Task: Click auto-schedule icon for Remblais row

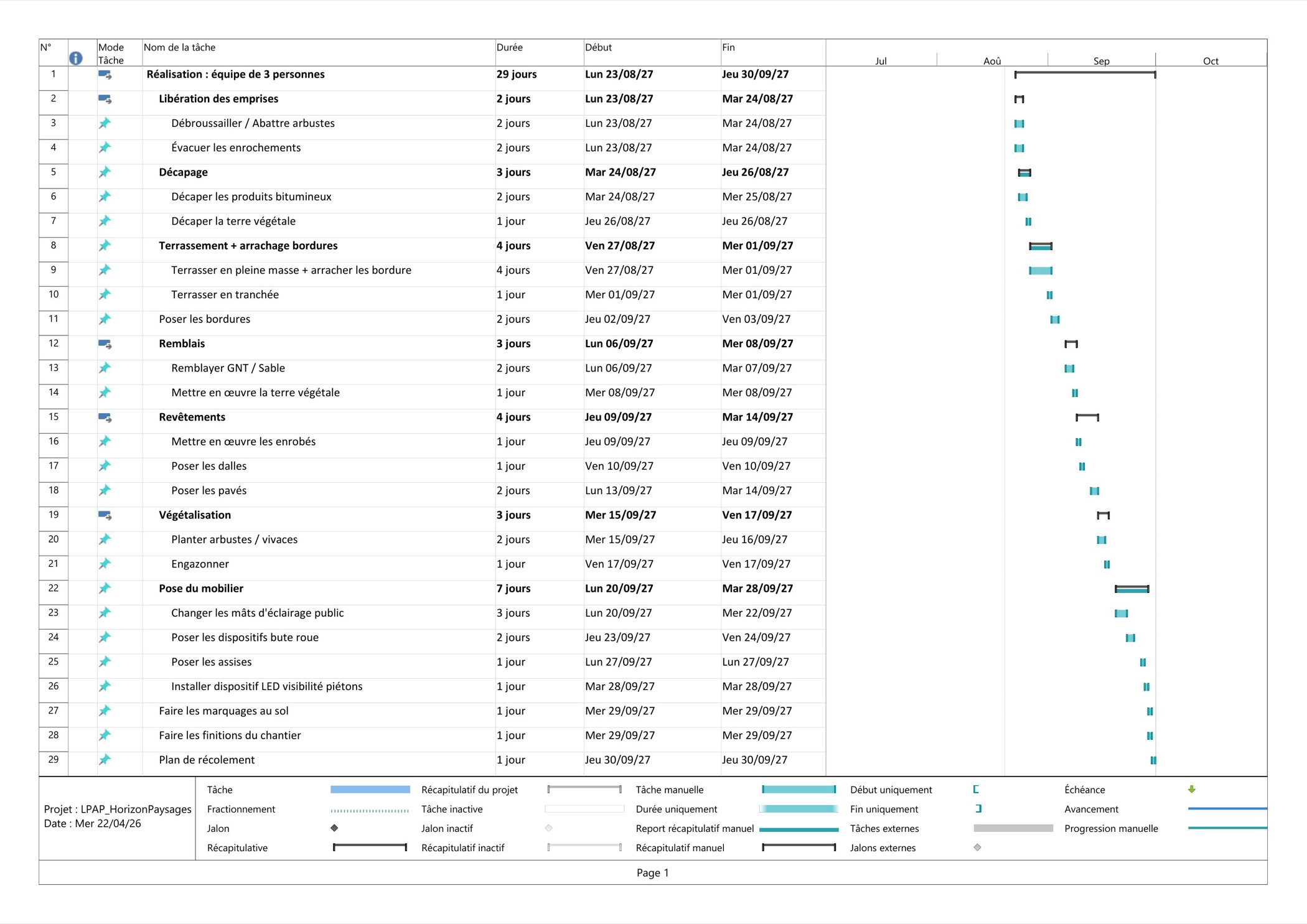Action: [105, 344]
